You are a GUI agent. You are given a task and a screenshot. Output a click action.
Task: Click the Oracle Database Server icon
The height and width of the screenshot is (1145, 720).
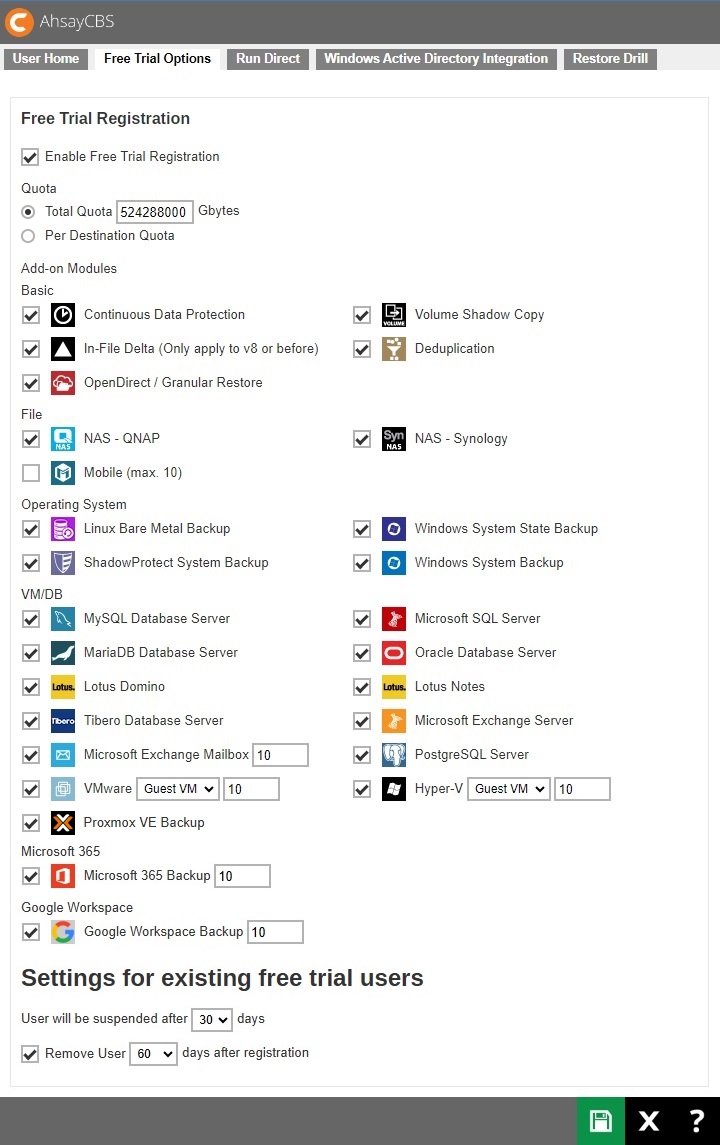[x=394, y=653]
